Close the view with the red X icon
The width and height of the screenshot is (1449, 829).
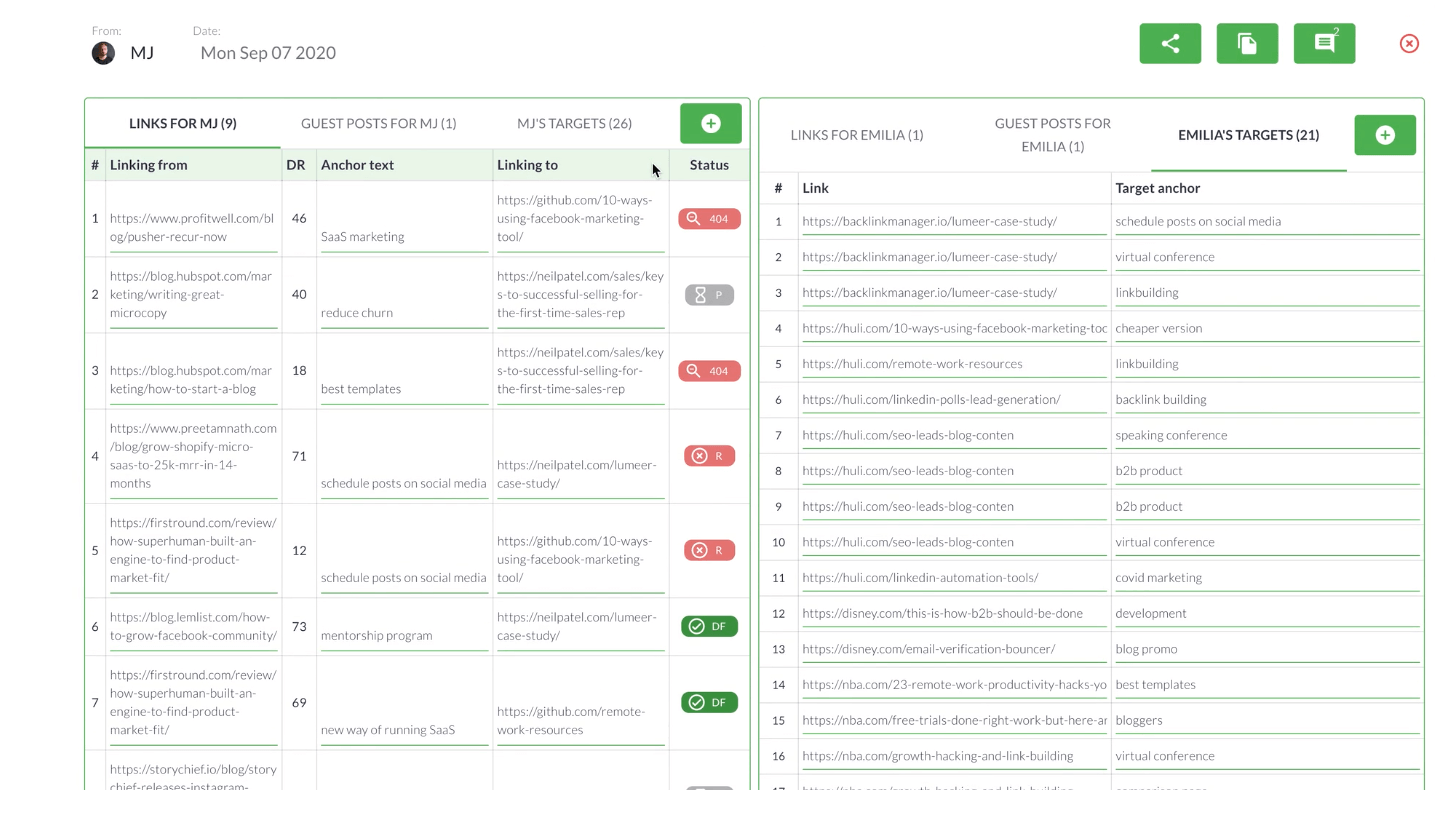point(1409,43)
